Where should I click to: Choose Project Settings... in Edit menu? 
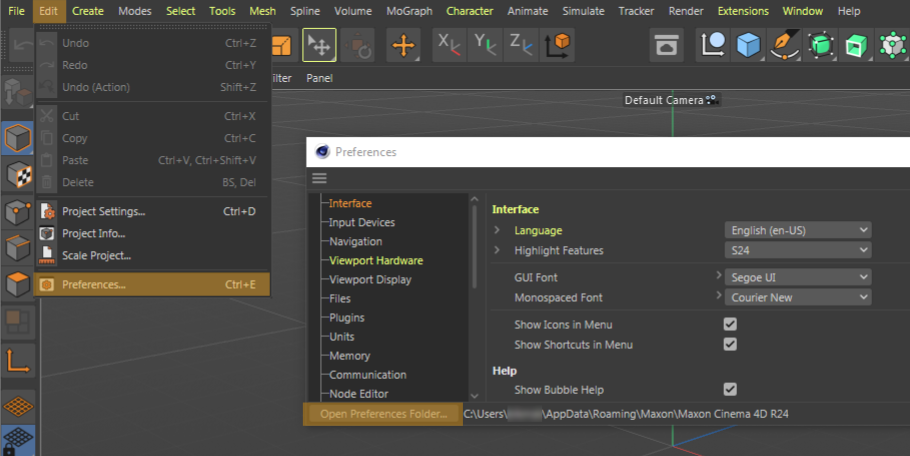pyautogui.click(x=153, y=211)
